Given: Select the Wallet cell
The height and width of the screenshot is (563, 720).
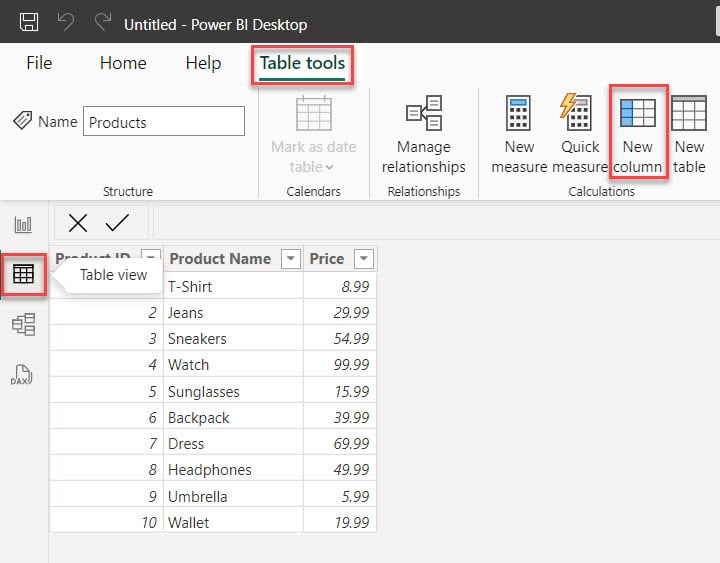Looking at the screenshot, I should point(233,522).
